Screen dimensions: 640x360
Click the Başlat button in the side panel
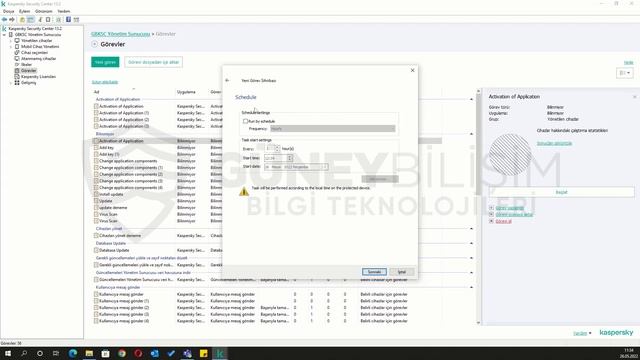point(562,192)
